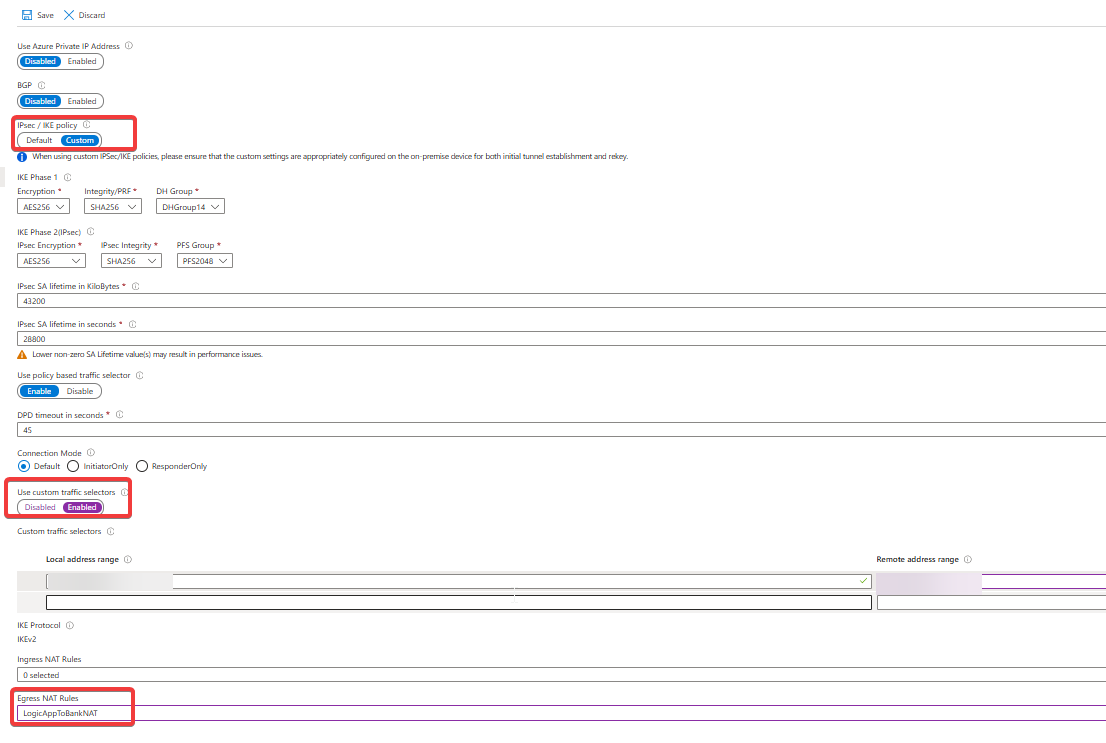Select Default connection mode radio button

24,466
